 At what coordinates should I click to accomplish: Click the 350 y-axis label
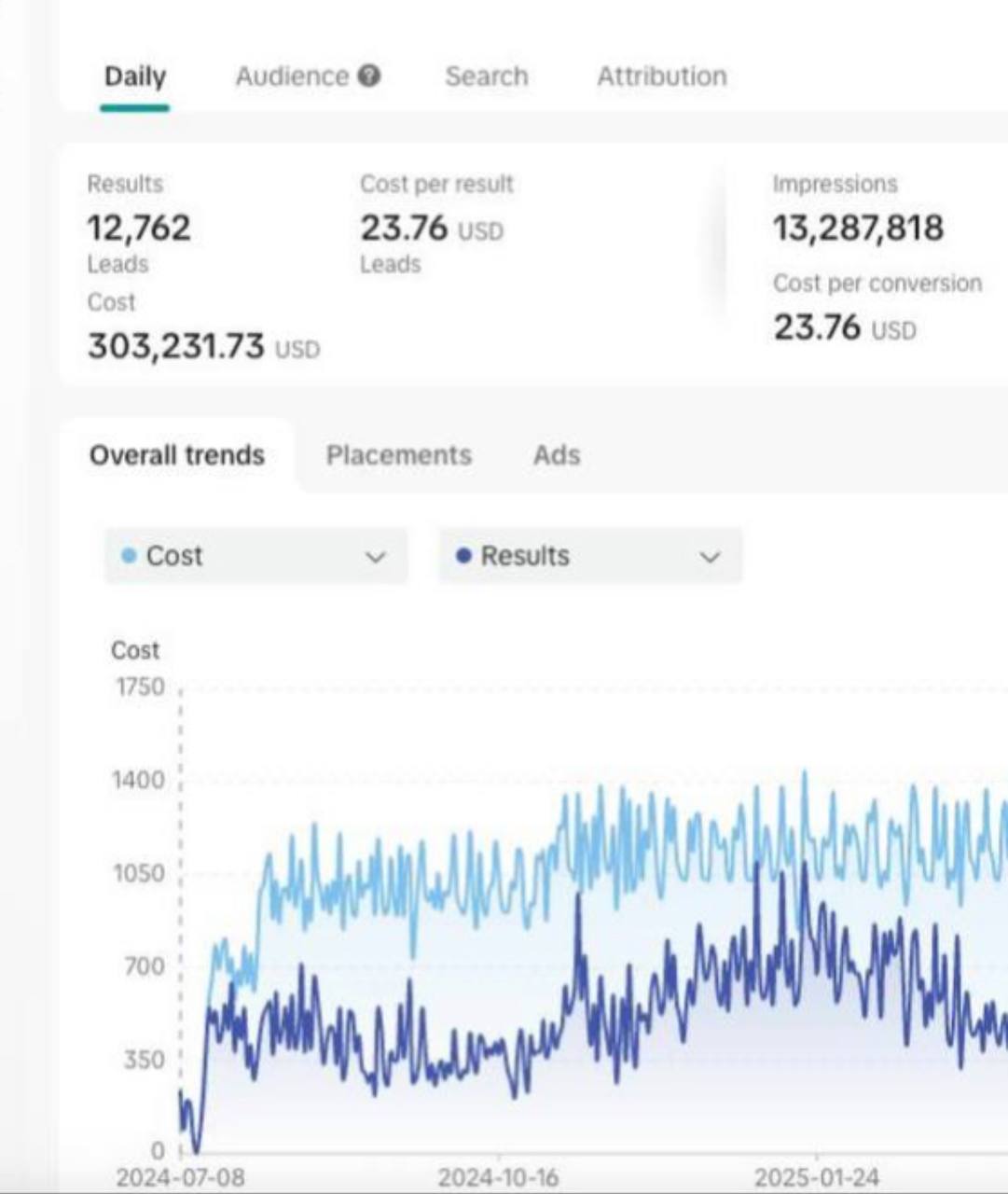pyautogui.click(x=145, y=1060)
